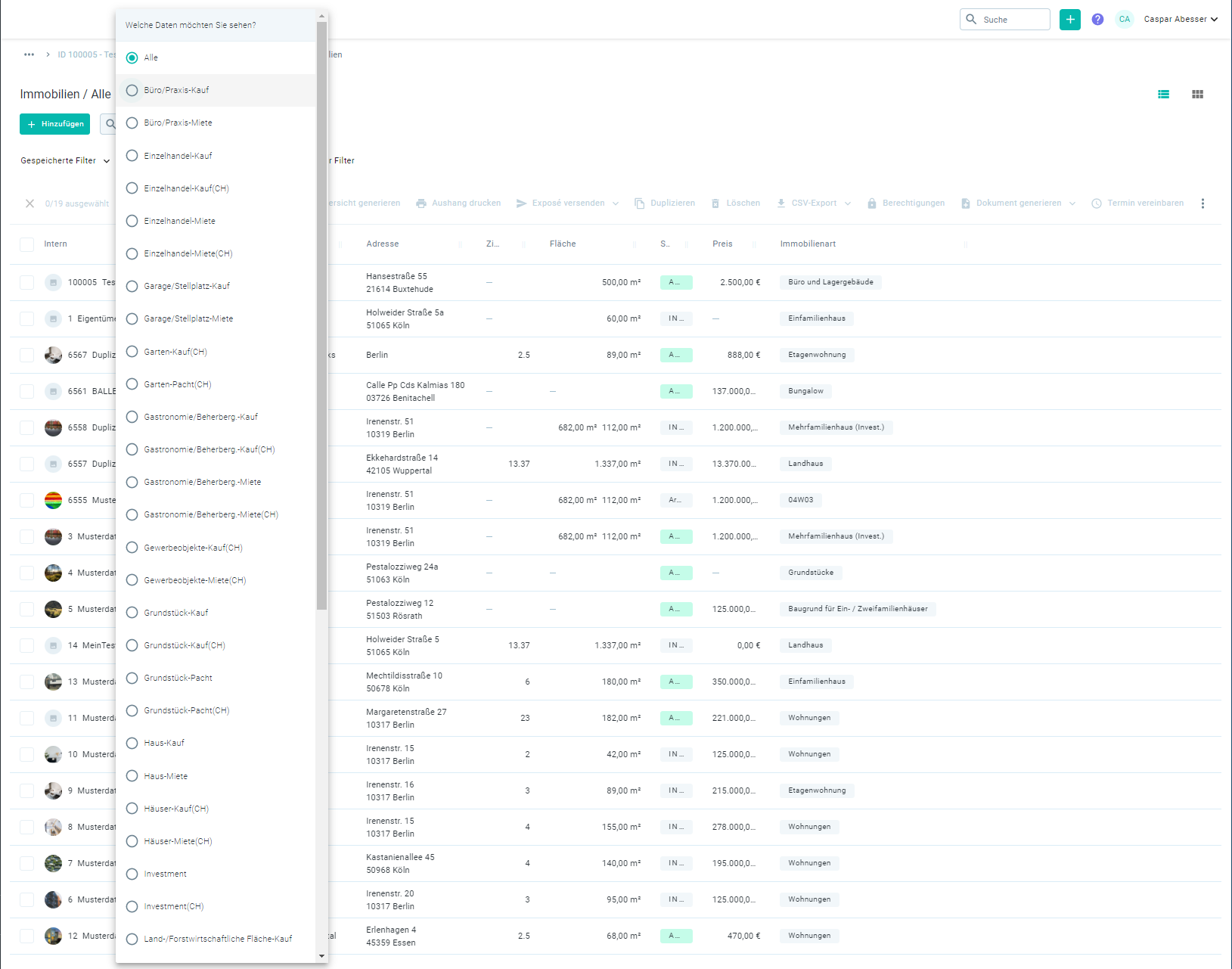Expand CSV-Export dropdown arrow
The image size is (1232, 969).
pos(848,203)
